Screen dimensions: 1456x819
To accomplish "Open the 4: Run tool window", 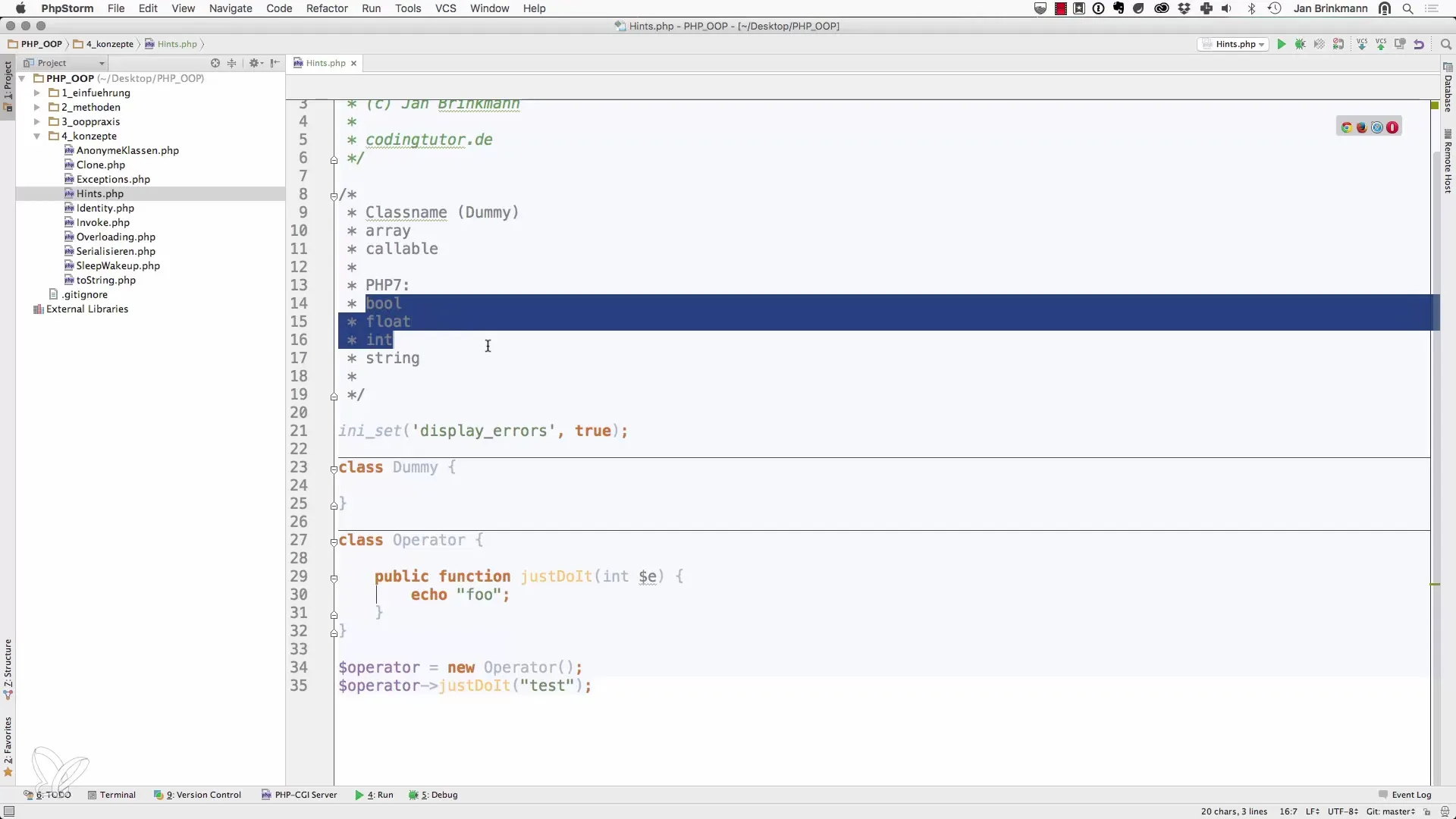I will [x=374, y=795].
